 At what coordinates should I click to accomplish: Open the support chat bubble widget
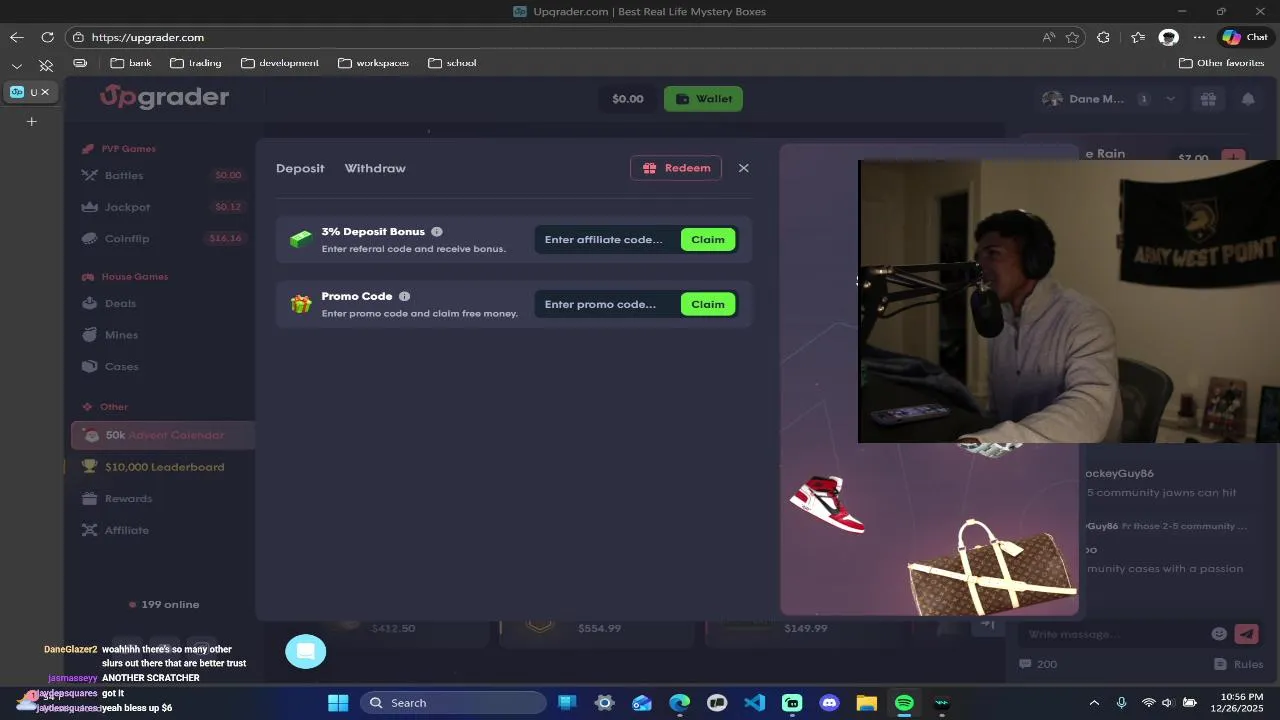click(306, 651)
